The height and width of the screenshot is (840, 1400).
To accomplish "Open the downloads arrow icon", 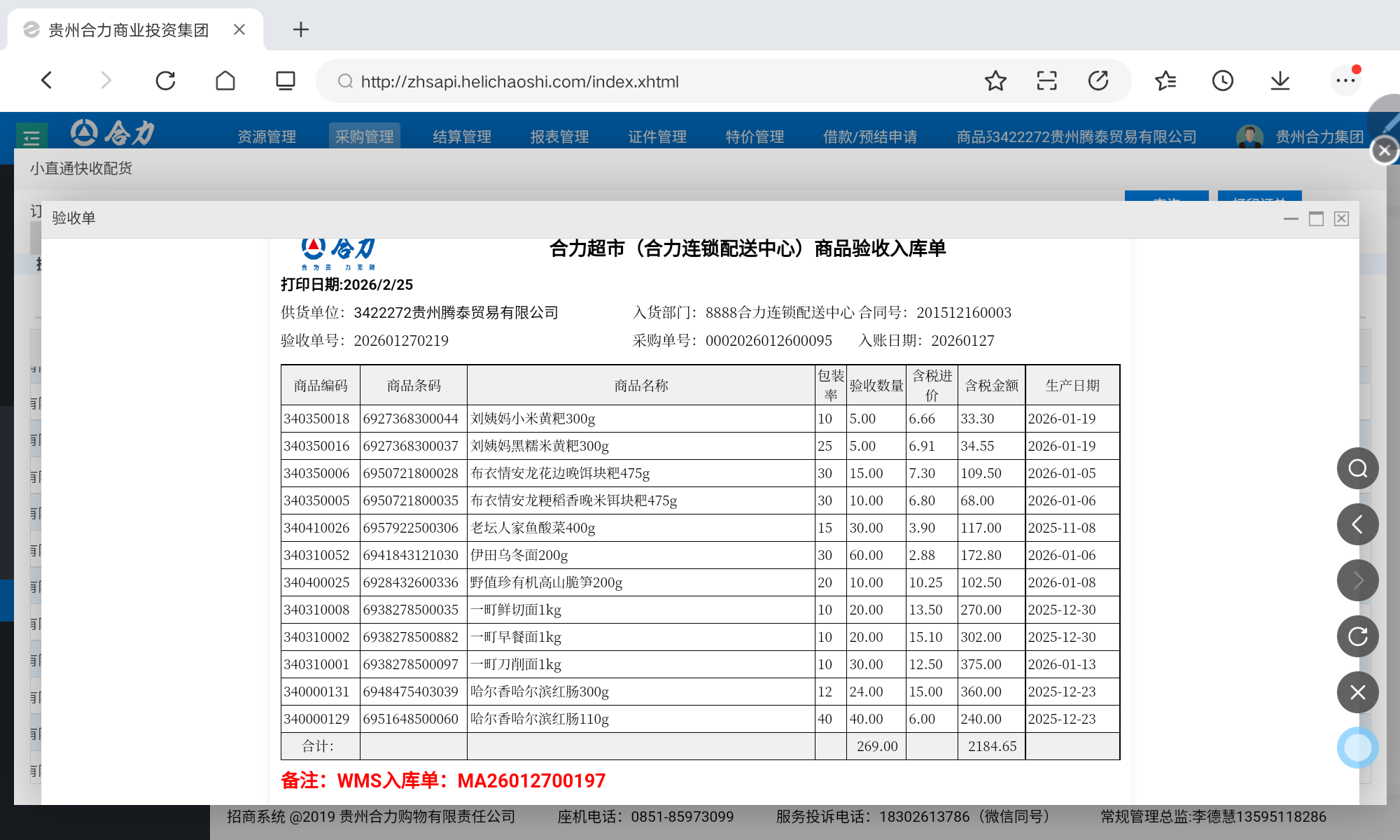I will (1280, 81).
